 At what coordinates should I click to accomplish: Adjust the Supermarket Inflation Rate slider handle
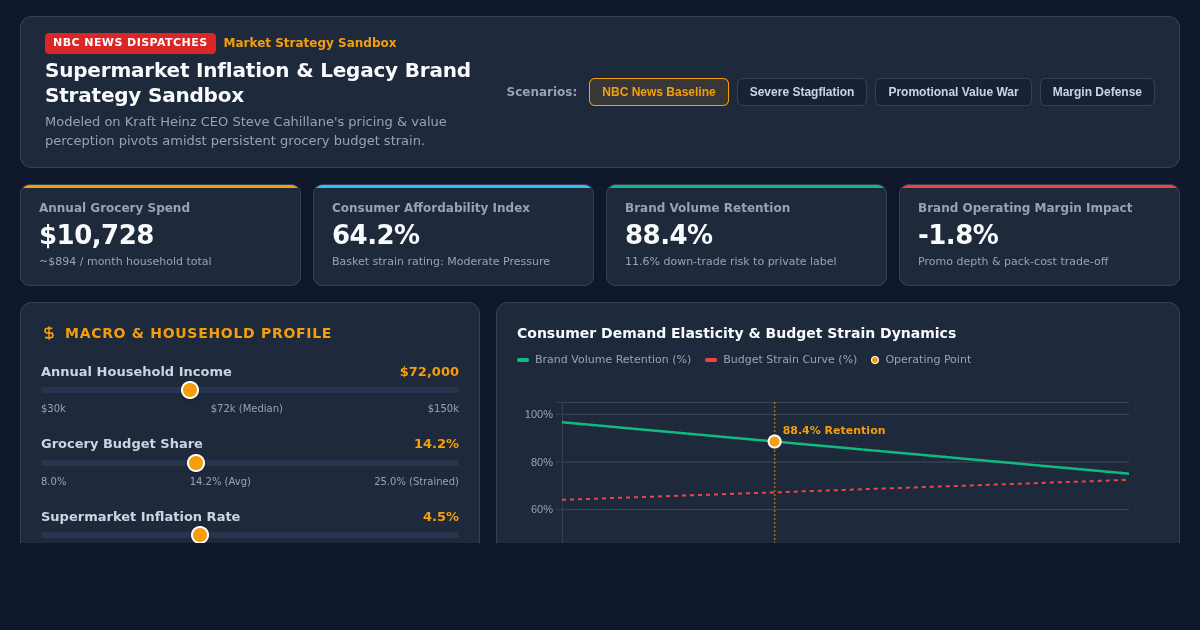click(x=200, y=535)
